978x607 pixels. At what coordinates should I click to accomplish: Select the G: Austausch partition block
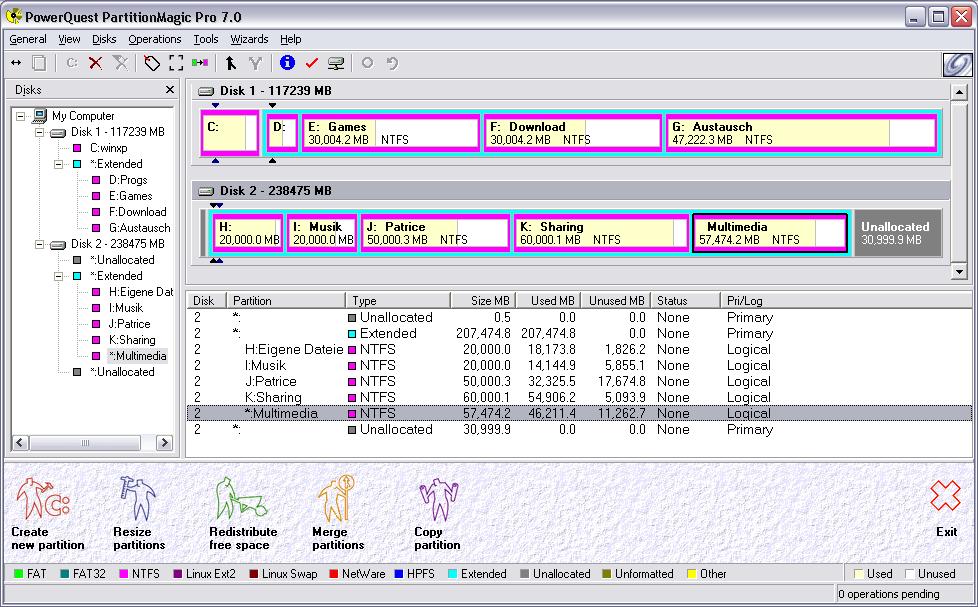[801, 133]
